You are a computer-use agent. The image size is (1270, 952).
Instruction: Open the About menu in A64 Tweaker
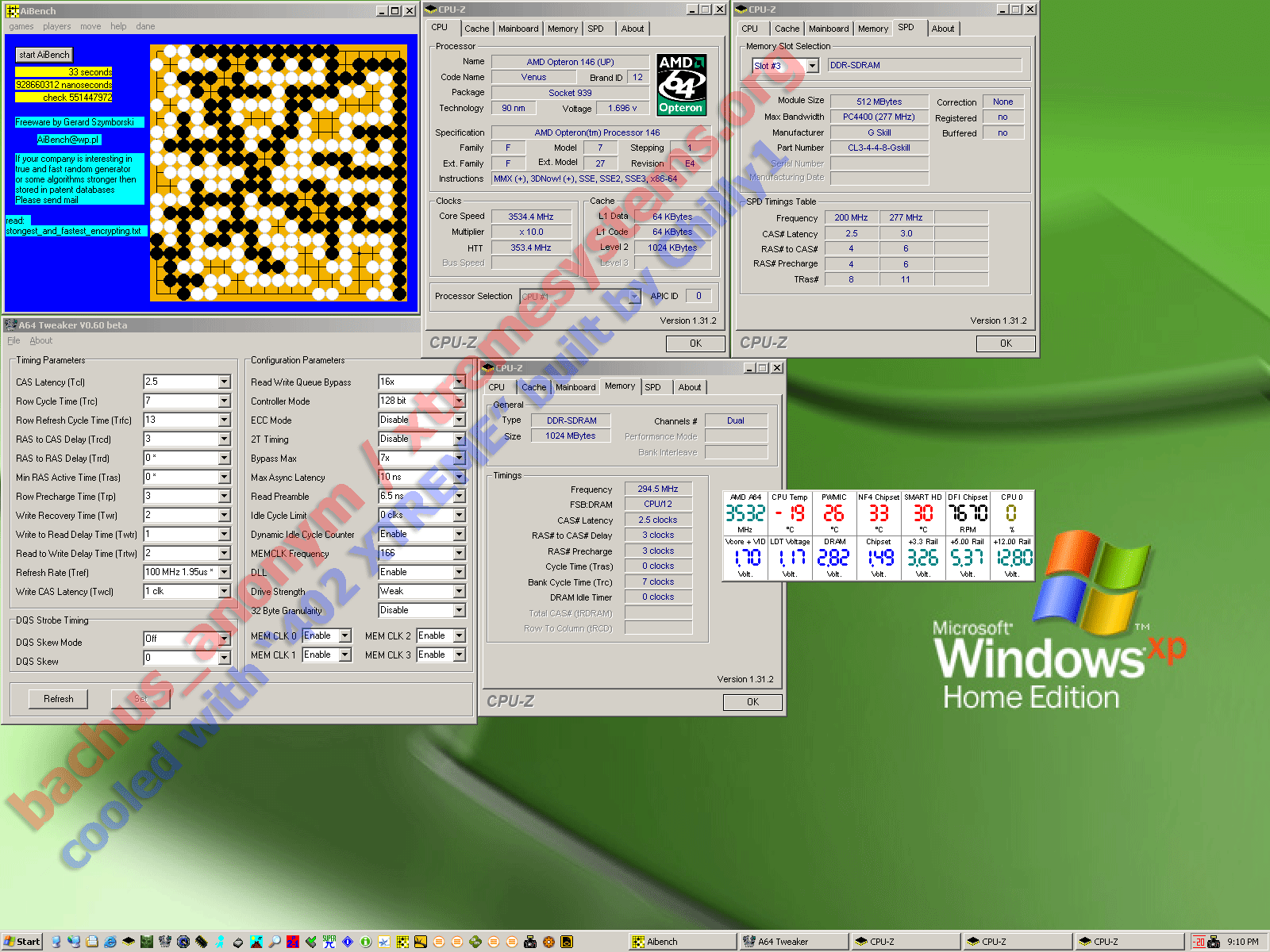(x=41, y=340)
